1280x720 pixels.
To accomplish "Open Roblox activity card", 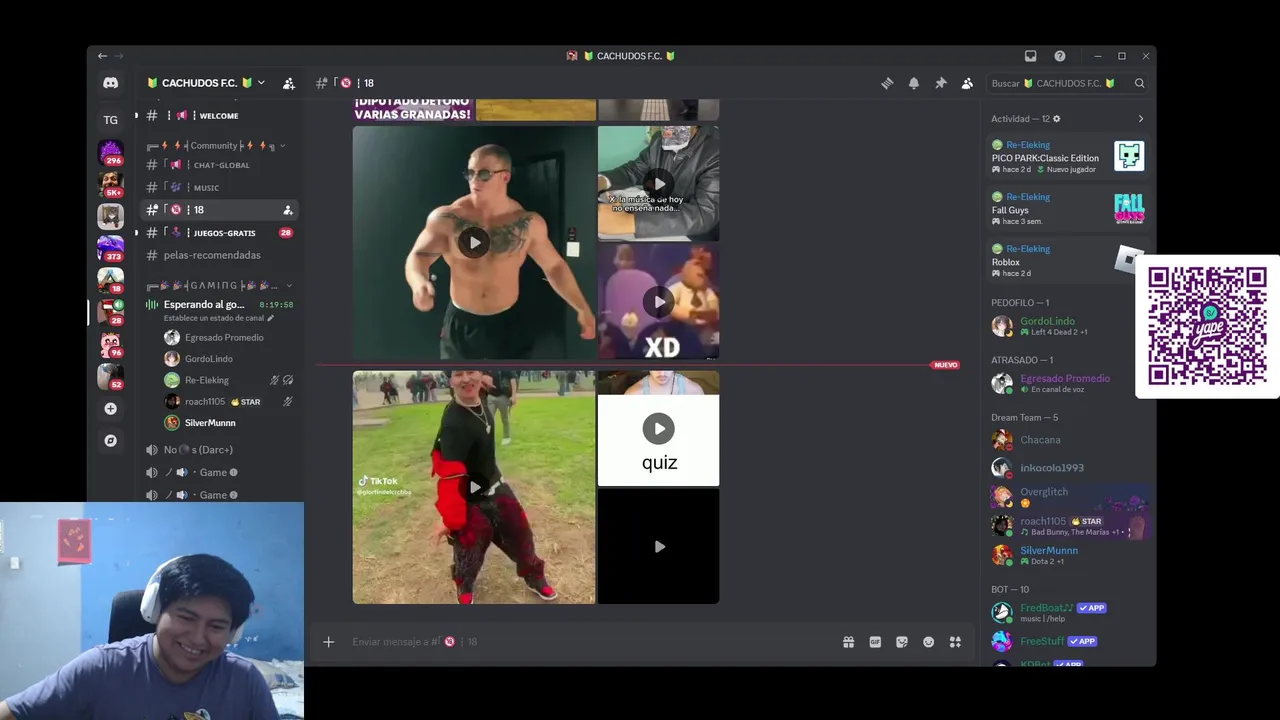I will [1066, 261].
